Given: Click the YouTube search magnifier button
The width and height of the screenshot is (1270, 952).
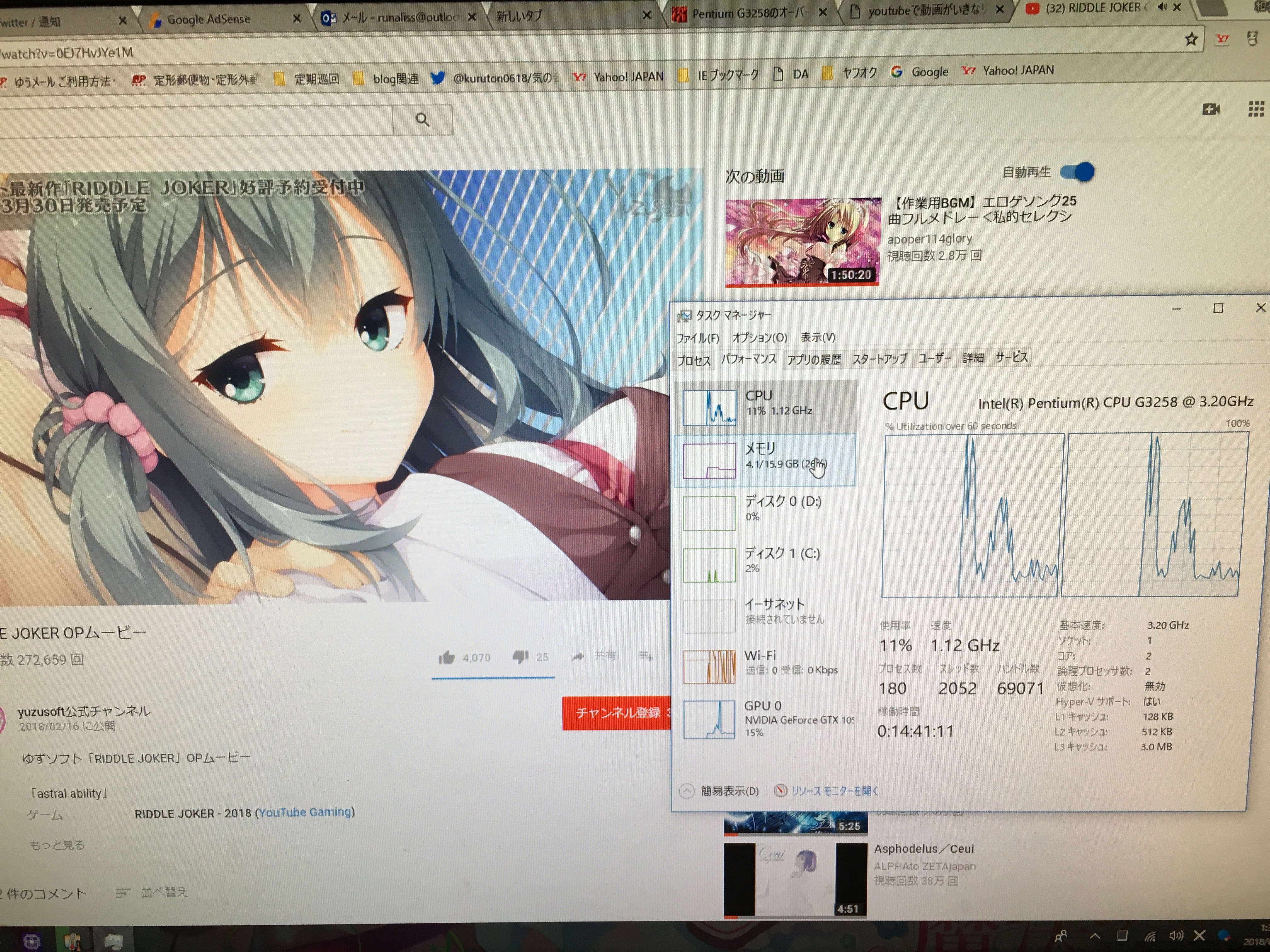Looking at the screenshot, I should pyautogui.click(x=423, y=120).
